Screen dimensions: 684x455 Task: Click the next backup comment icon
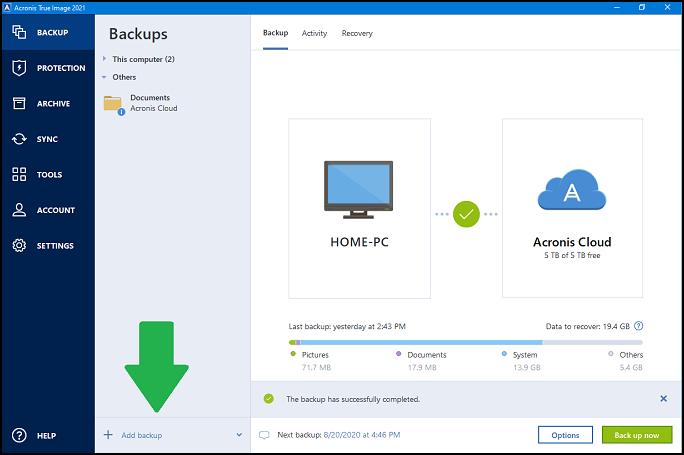[x=264, y=435]
